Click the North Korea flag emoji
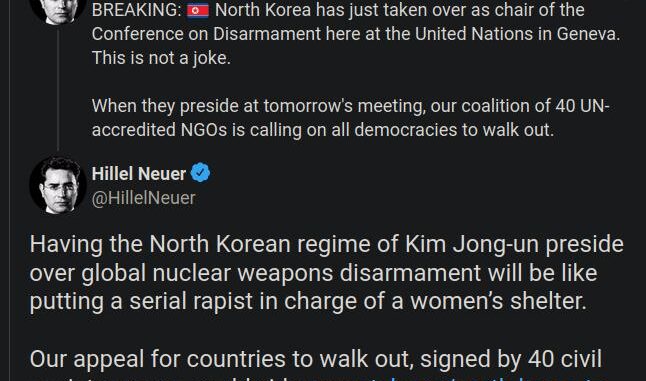 [198, 10]
